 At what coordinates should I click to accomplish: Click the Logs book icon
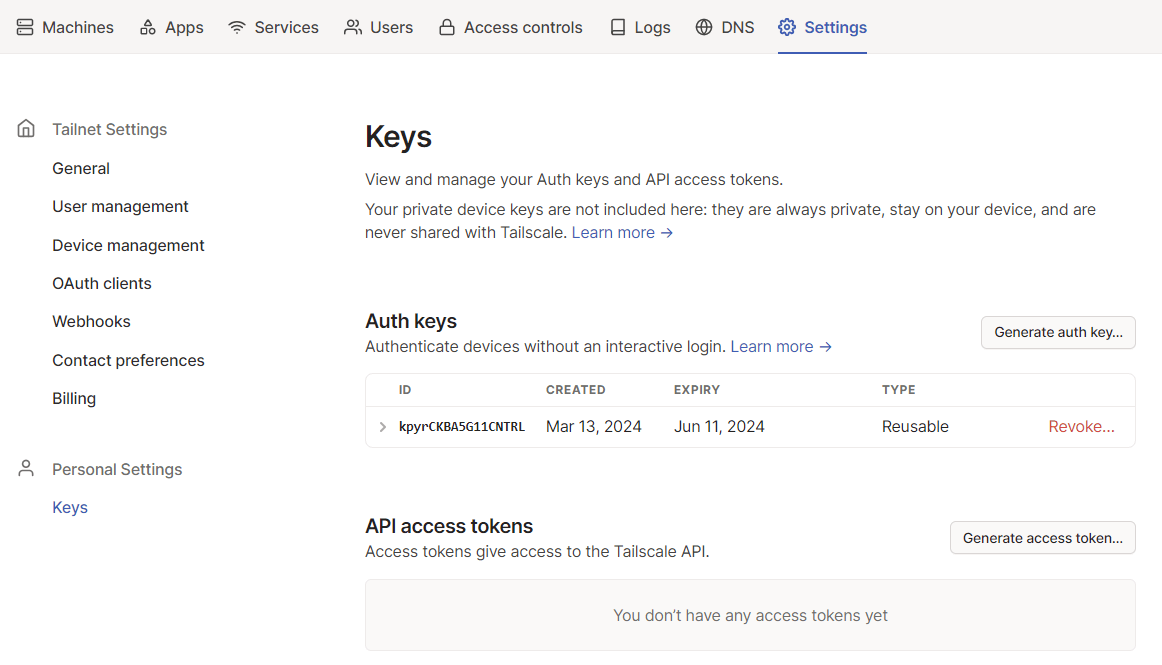pos(618,27)
